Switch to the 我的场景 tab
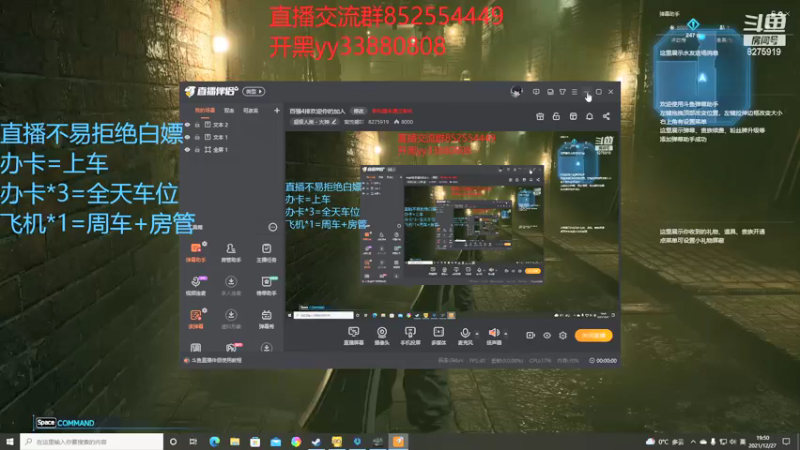800x450 pixels. click(x=205, y=110)
